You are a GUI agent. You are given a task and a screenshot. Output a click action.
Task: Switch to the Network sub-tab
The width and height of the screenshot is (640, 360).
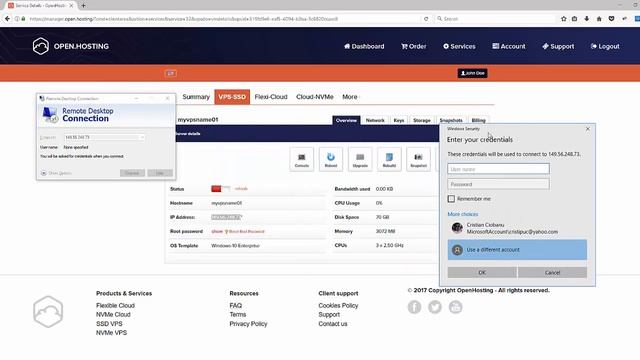[375, 120]
